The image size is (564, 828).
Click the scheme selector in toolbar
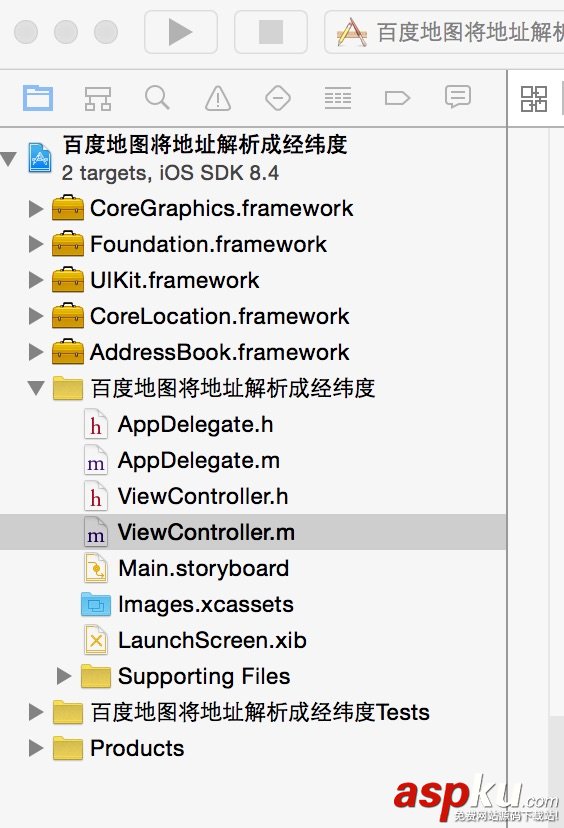click(x=445, y=32)
